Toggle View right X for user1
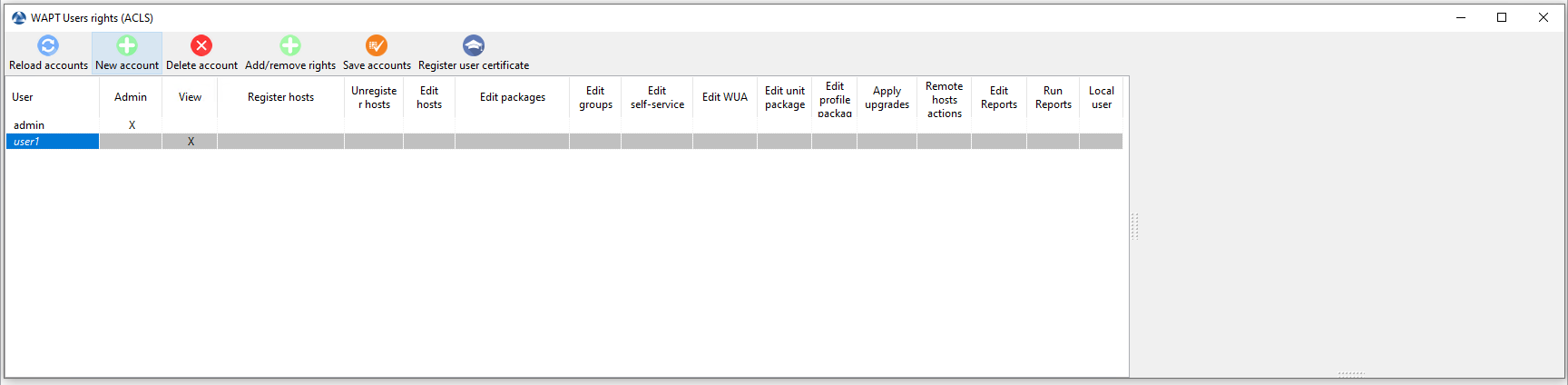This screenshot has height=385, width=1568. pyautogui.click(x=190, y=142)
